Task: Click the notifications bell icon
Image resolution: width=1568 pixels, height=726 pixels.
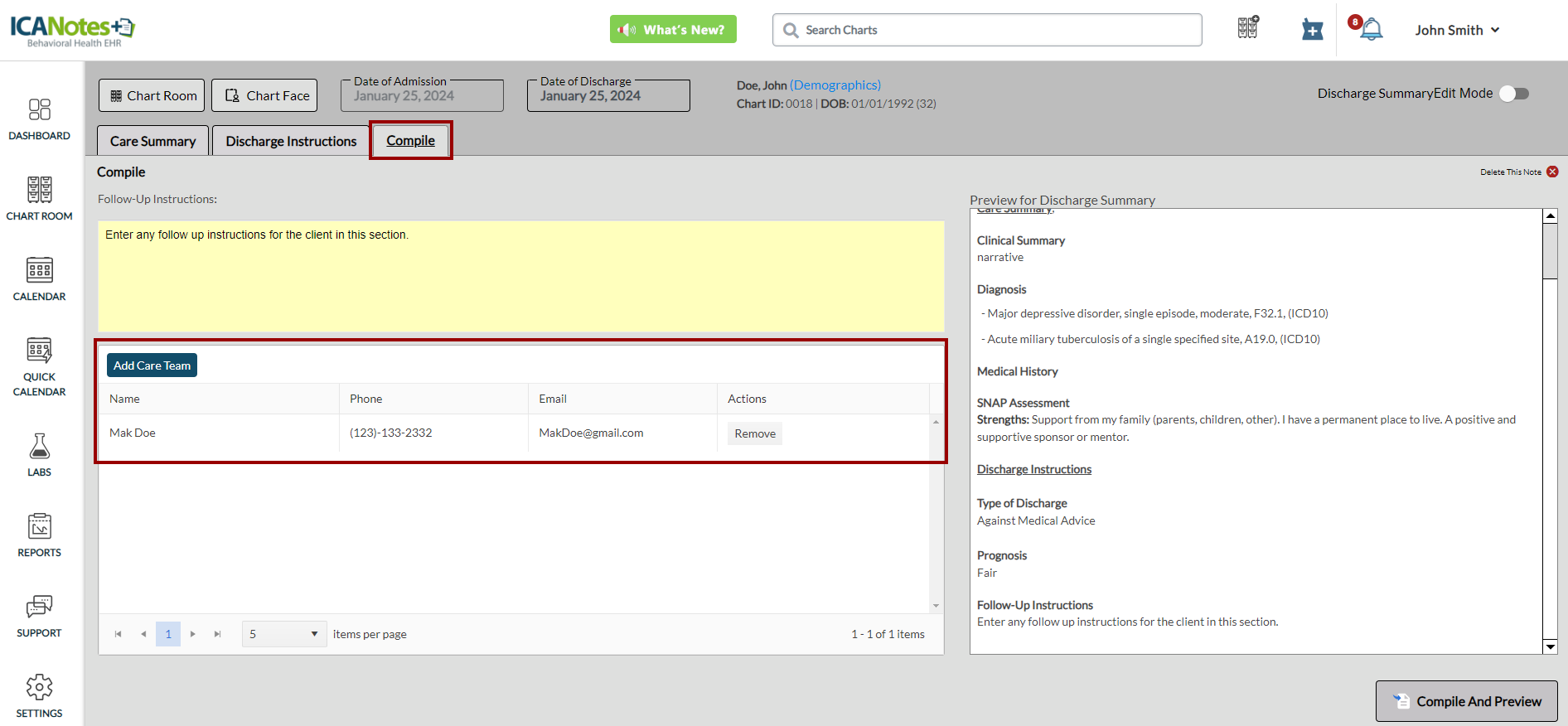Action: pyautogui.click(x=1371, y=30)
